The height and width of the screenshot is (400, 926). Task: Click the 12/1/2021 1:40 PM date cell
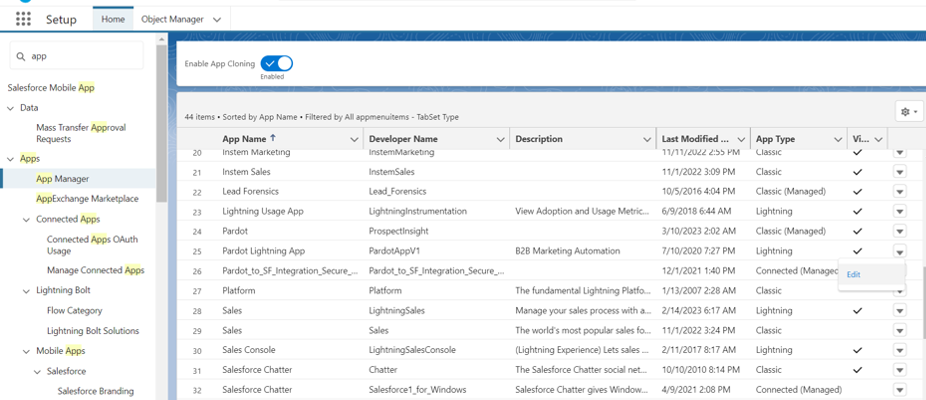coord(696,271)
